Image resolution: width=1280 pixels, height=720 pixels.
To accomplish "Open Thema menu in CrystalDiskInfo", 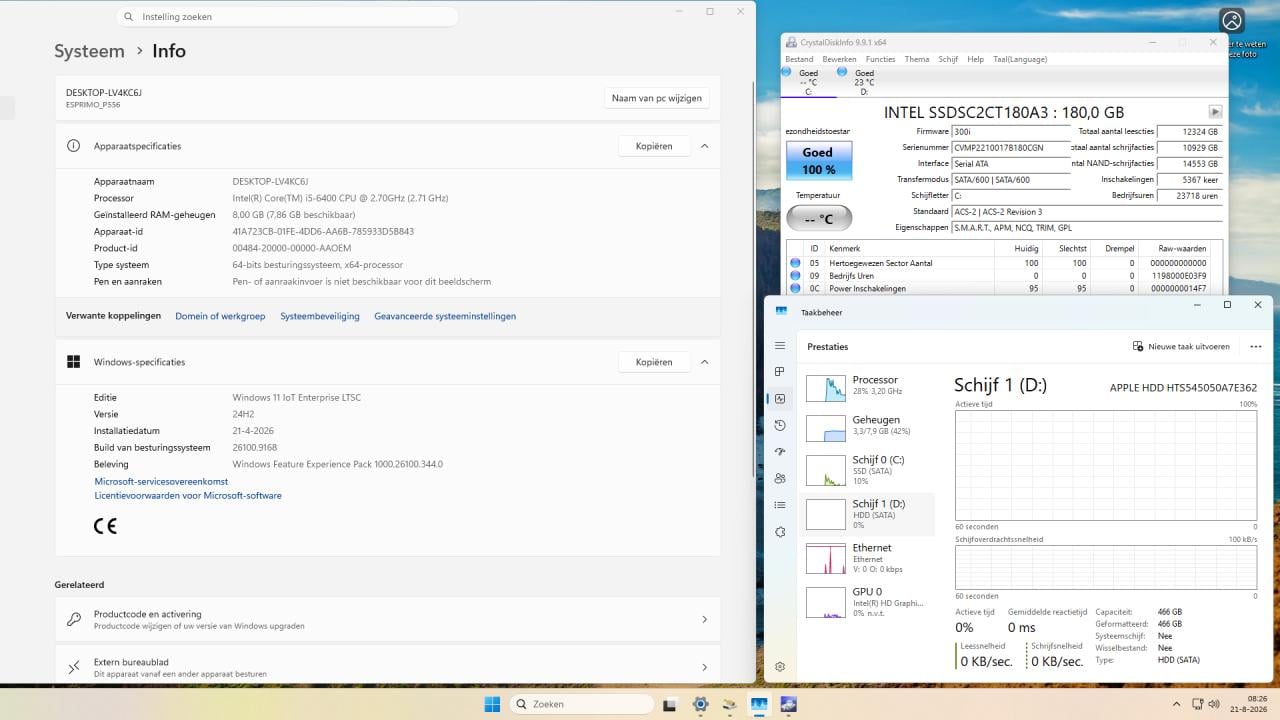I will [917, 59].
